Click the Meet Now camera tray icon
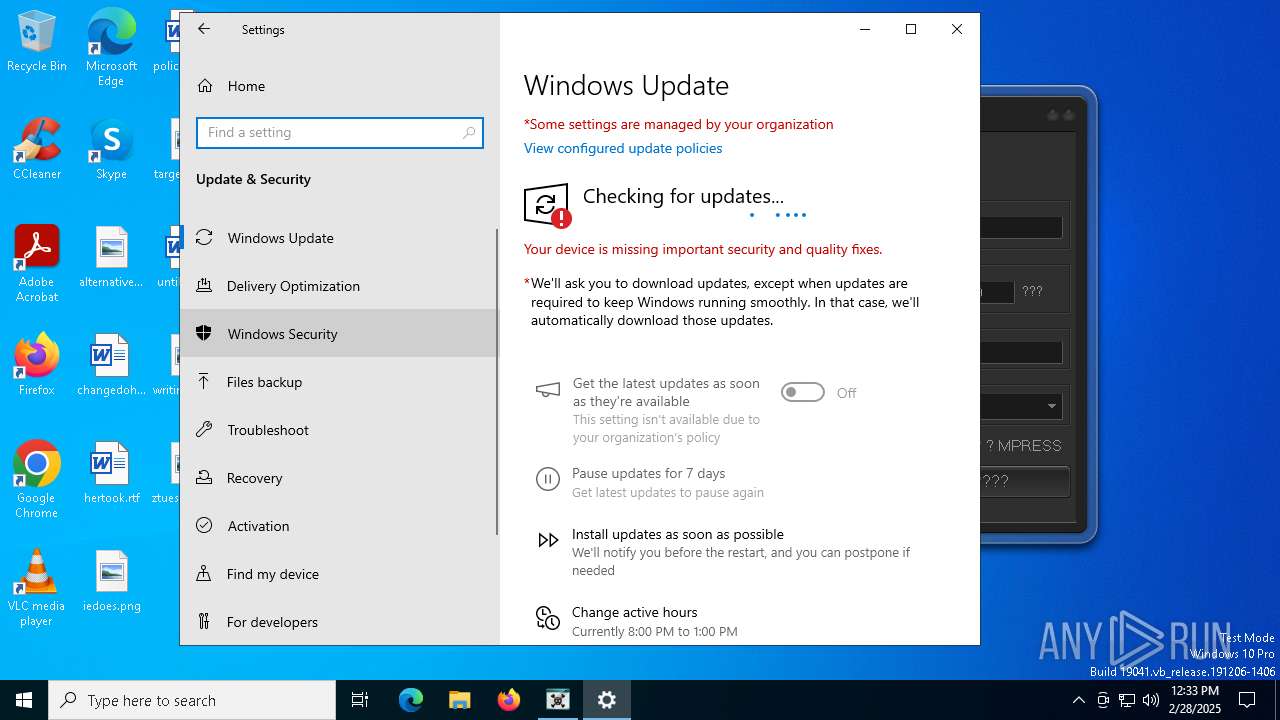 [1103, 700]
